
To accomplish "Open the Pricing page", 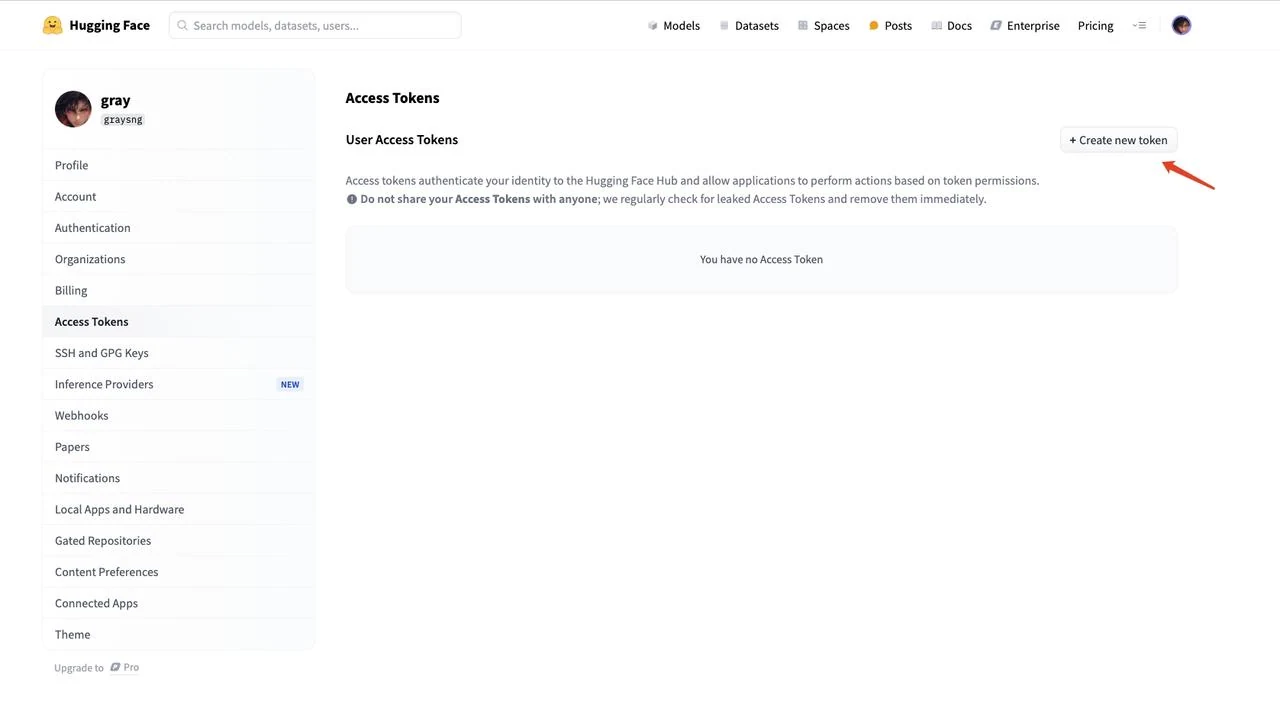I will [x=1095, y=26].
